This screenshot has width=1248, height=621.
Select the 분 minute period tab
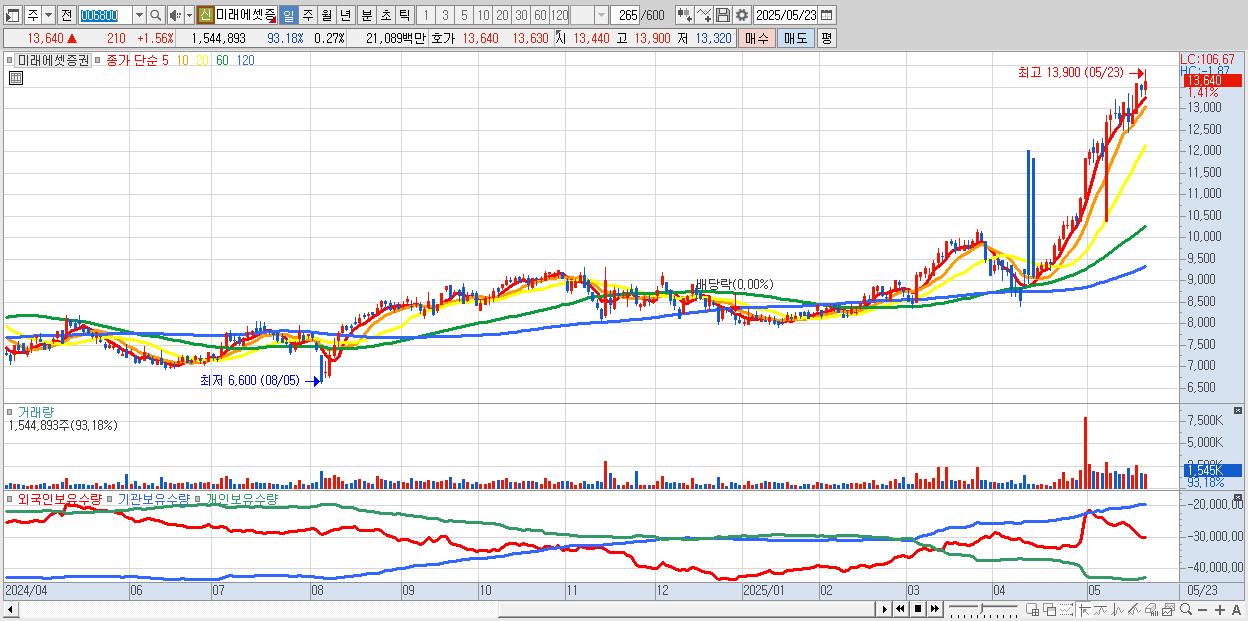click(x=366, y=15)
